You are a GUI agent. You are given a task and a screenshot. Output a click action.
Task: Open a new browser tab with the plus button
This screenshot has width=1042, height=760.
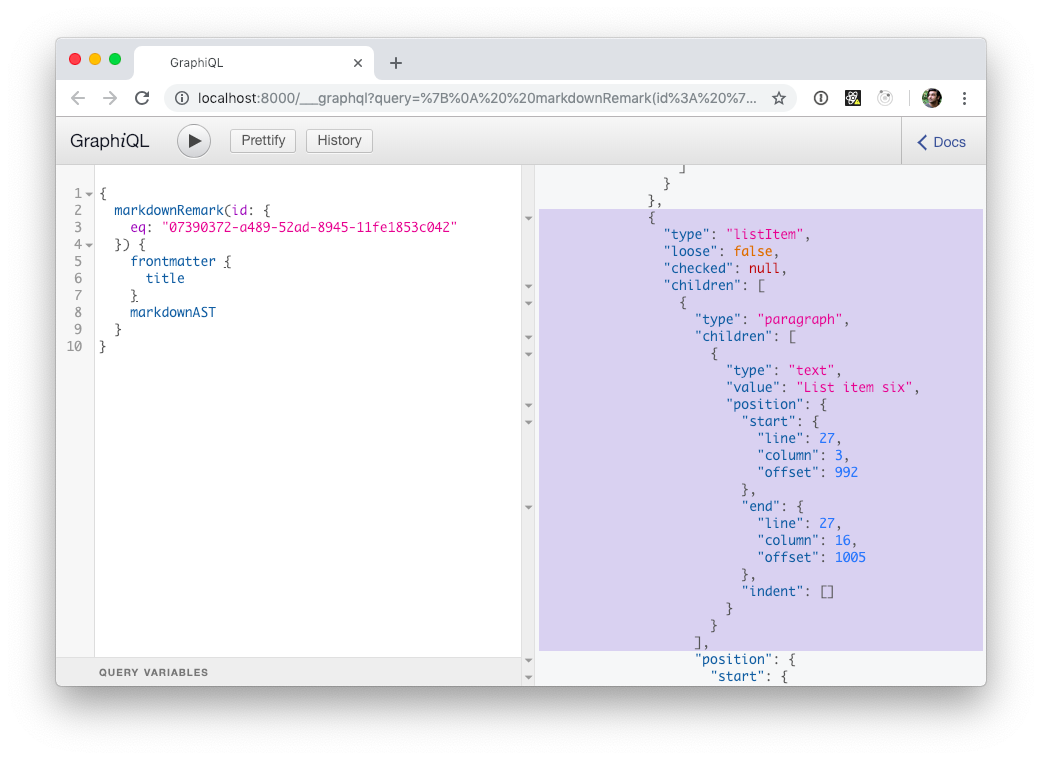pyautogui.click(x=395, y=61)
